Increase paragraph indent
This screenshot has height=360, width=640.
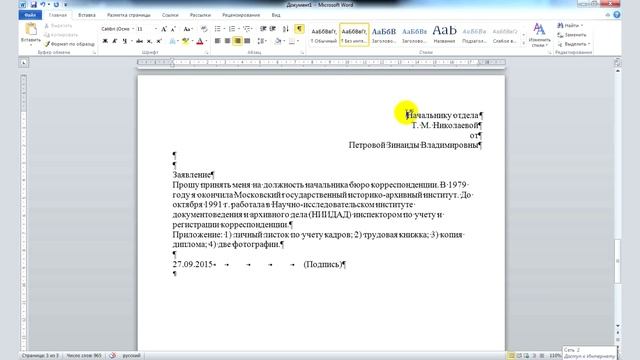[273, 29]
